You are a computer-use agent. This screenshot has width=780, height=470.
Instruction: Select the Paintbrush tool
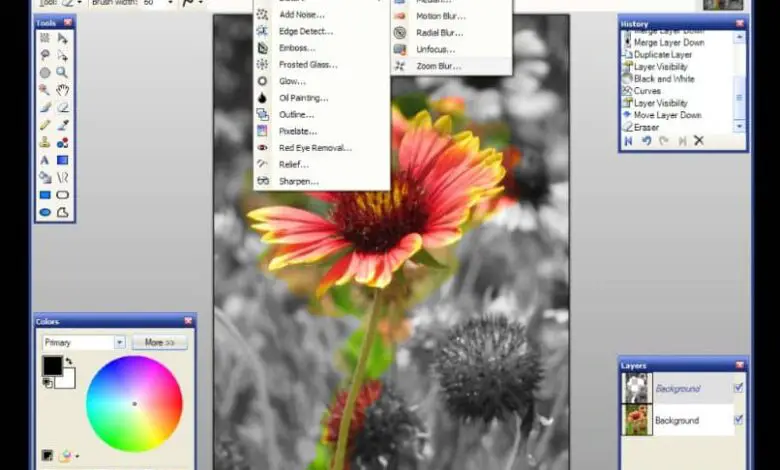[45, 107]
